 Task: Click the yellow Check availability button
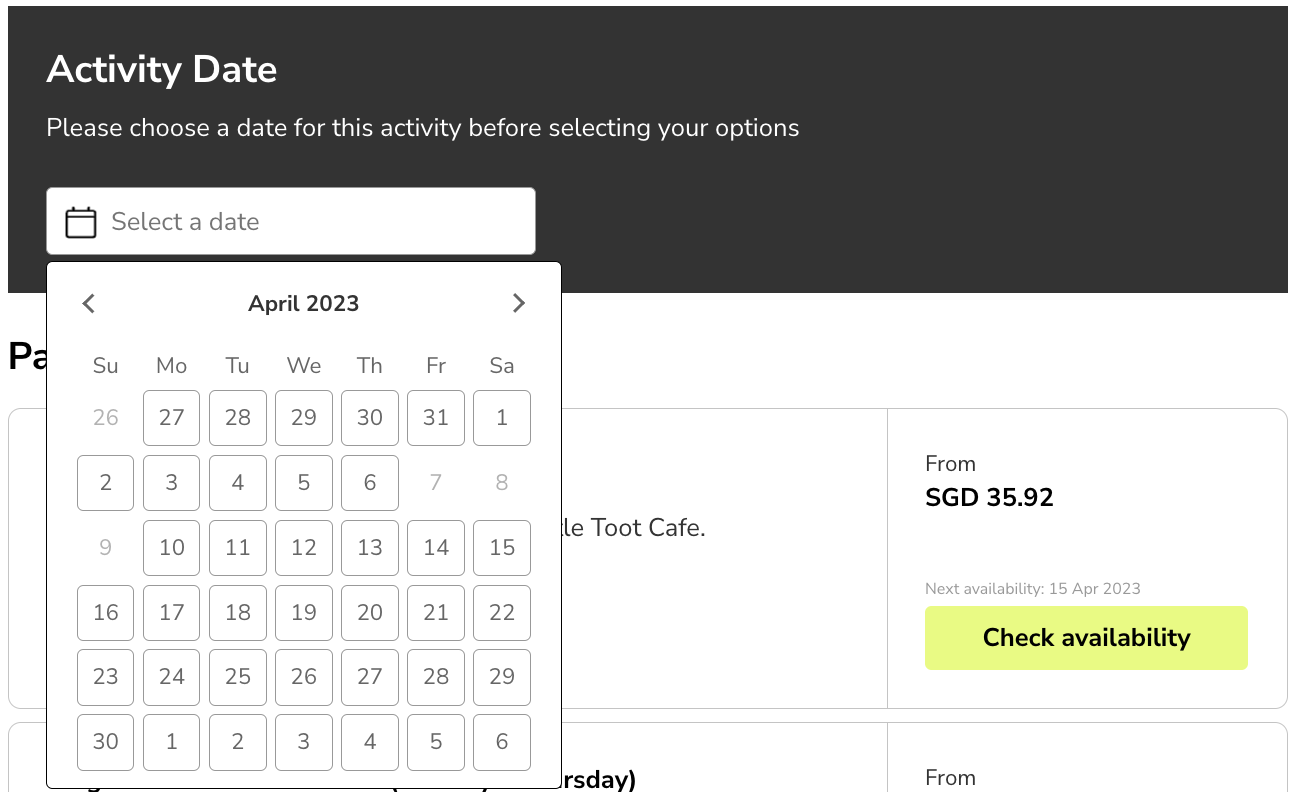pos(1086,638)
